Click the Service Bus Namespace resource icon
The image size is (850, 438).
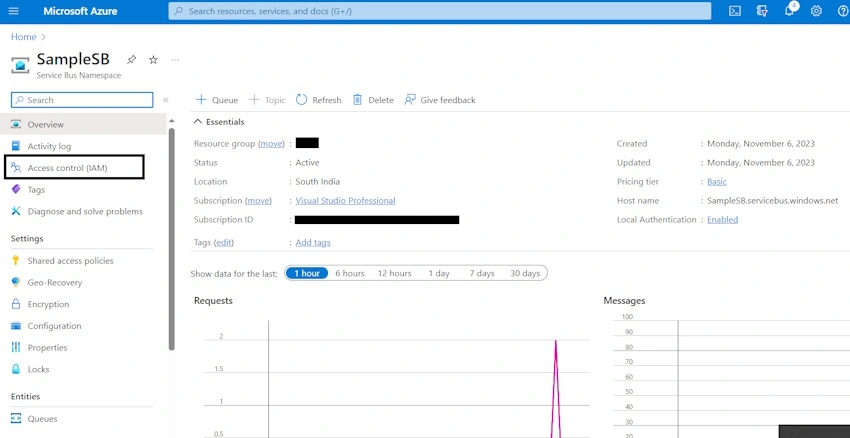[20, 65]
